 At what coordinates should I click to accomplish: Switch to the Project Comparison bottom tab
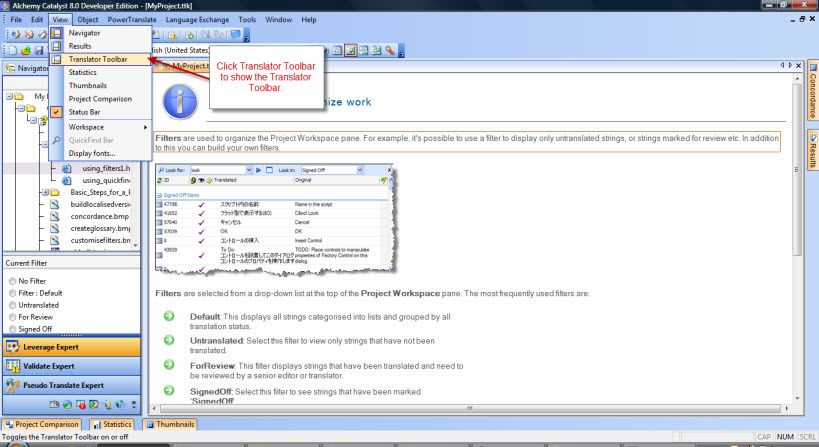[42, 425]
